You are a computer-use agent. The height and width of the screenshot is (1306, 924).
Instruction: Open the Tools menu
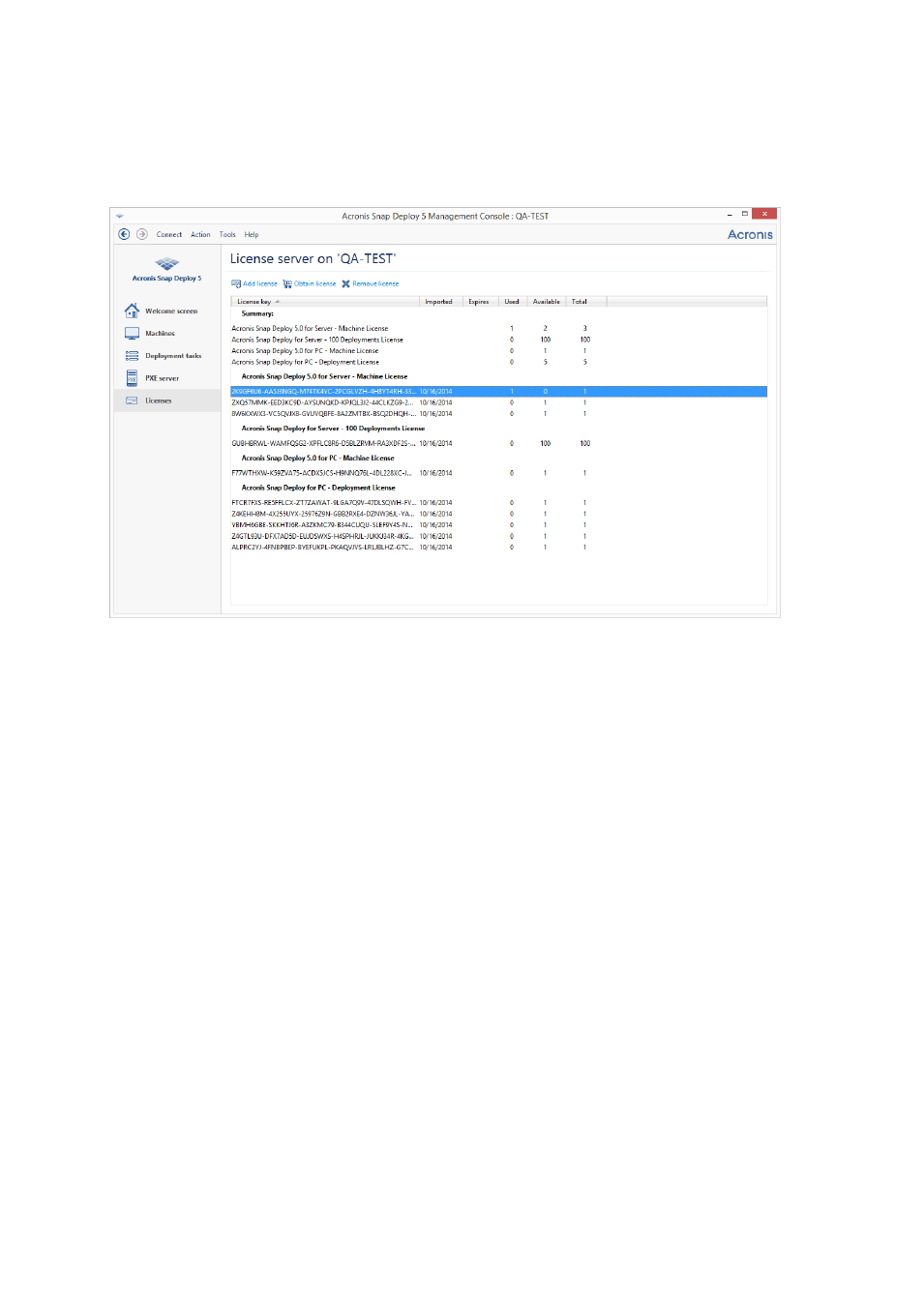227,234
